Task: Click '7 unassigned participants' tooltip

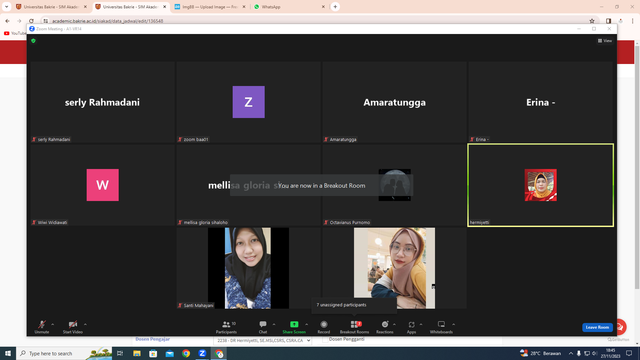Action: click(x=354, y=305)
